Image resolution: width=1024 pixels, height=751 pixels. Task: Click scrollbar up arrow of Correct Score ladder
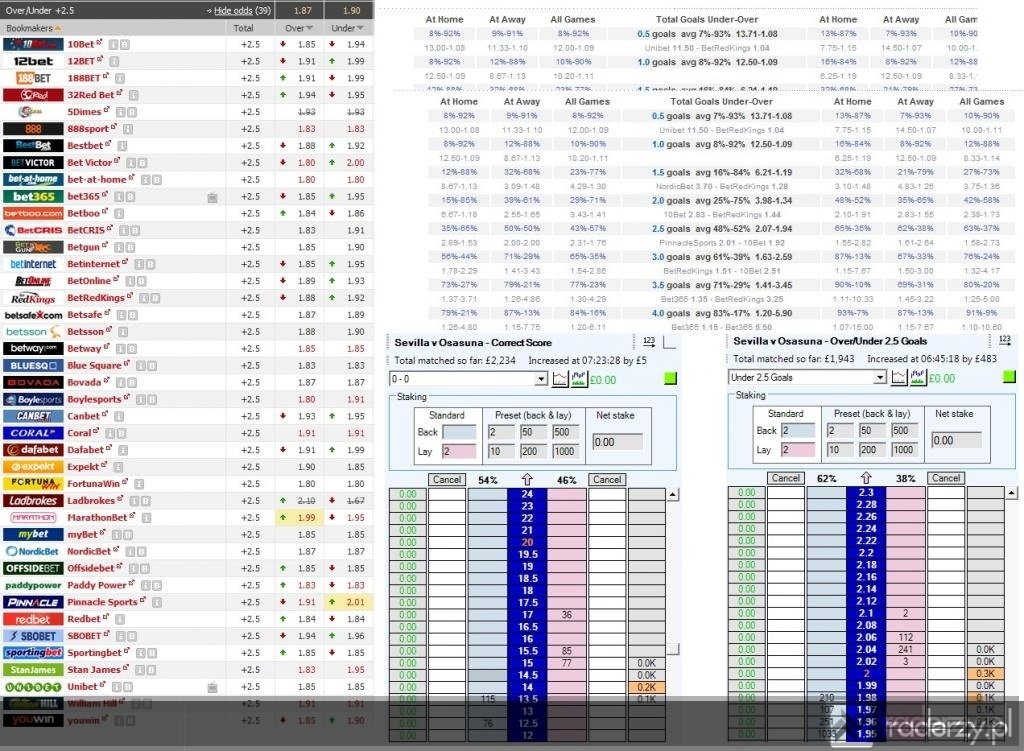pyautogui.click(x=673, y=495)
